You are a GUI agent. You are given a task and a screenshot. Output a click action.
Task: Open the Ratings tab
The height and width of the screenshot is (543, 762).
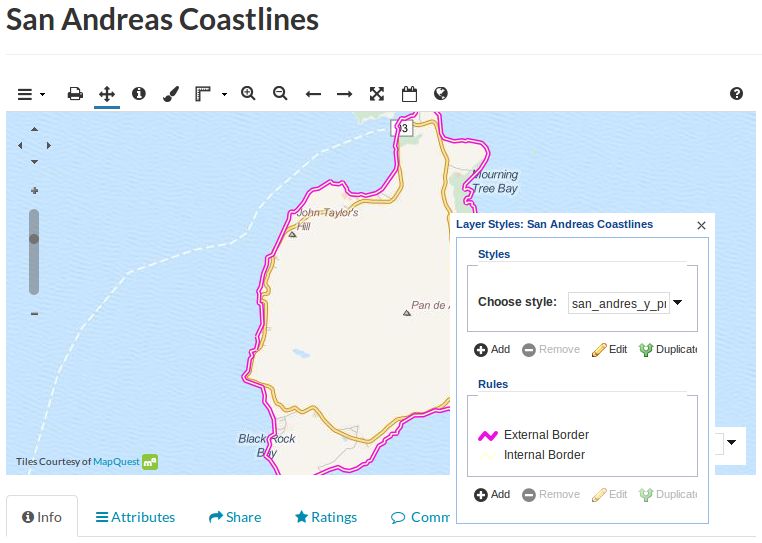[326, 517]
